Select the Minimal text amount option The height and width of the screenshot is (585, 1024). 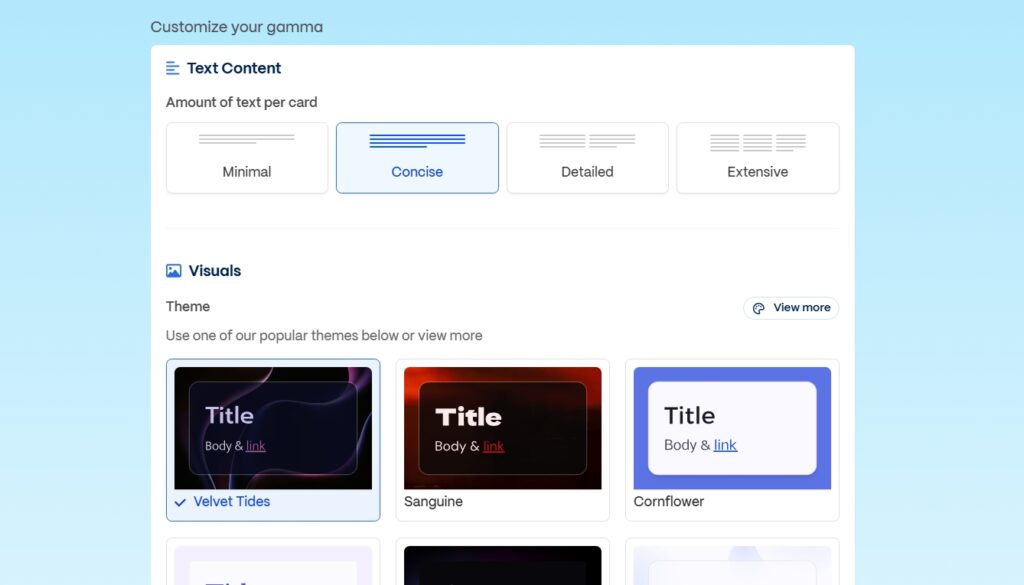pos(246,158)
